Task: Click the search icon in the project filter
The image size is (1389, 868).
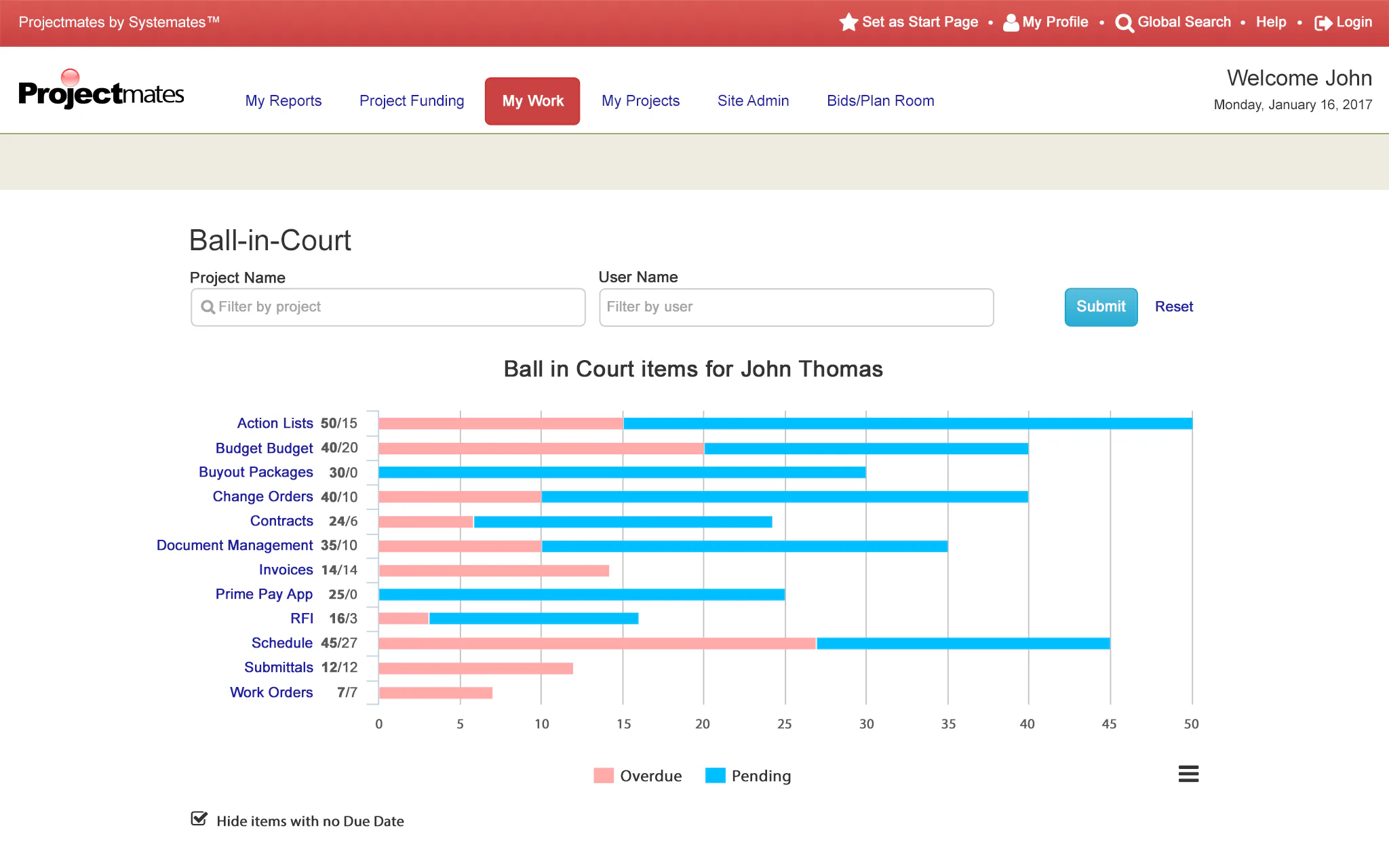Action: pyautogui.click(x=208, y=307)
